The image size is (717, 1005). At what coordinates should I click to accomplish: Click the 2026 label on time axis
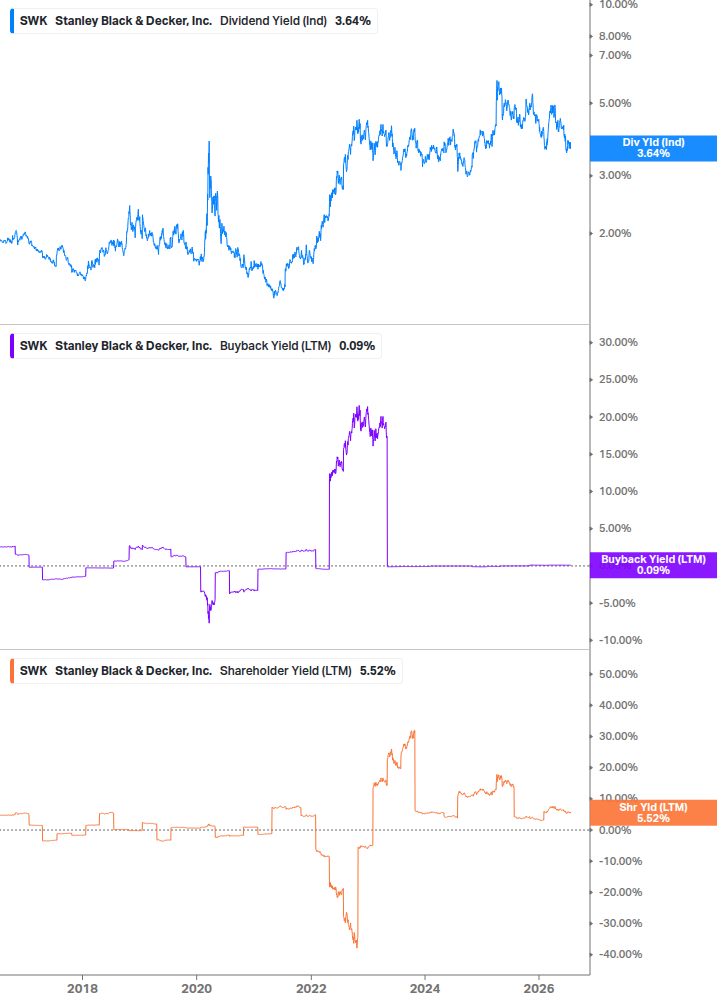coord(539,988)
